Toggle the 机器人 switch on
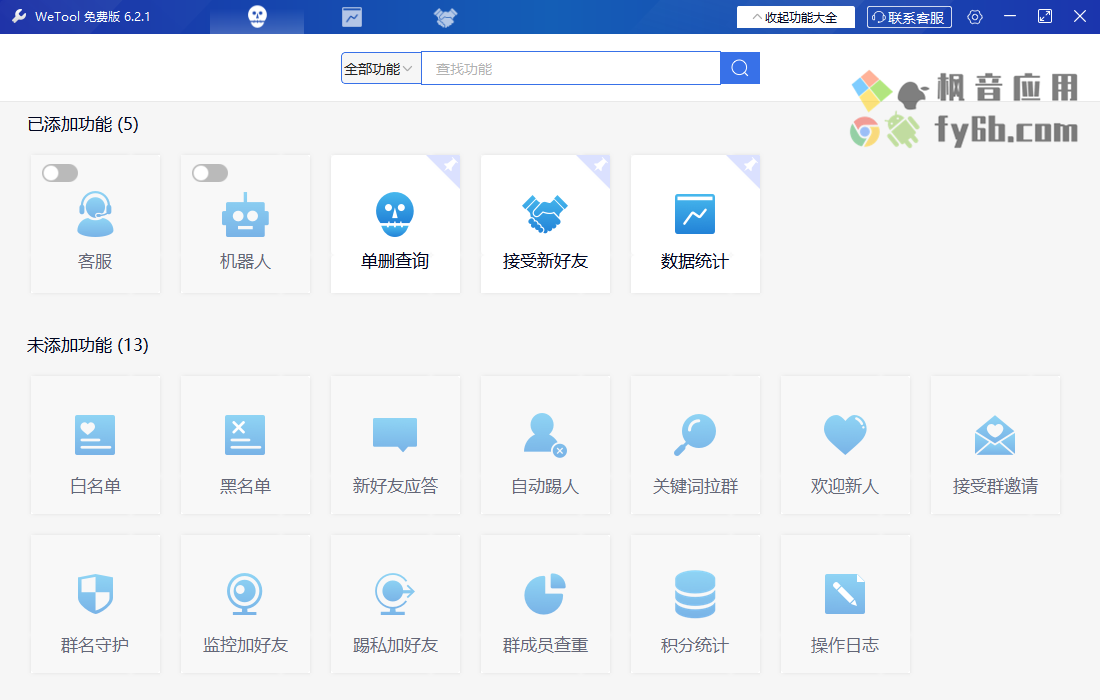Screen dimensions: 1100x700 click(x=210, y=173)
